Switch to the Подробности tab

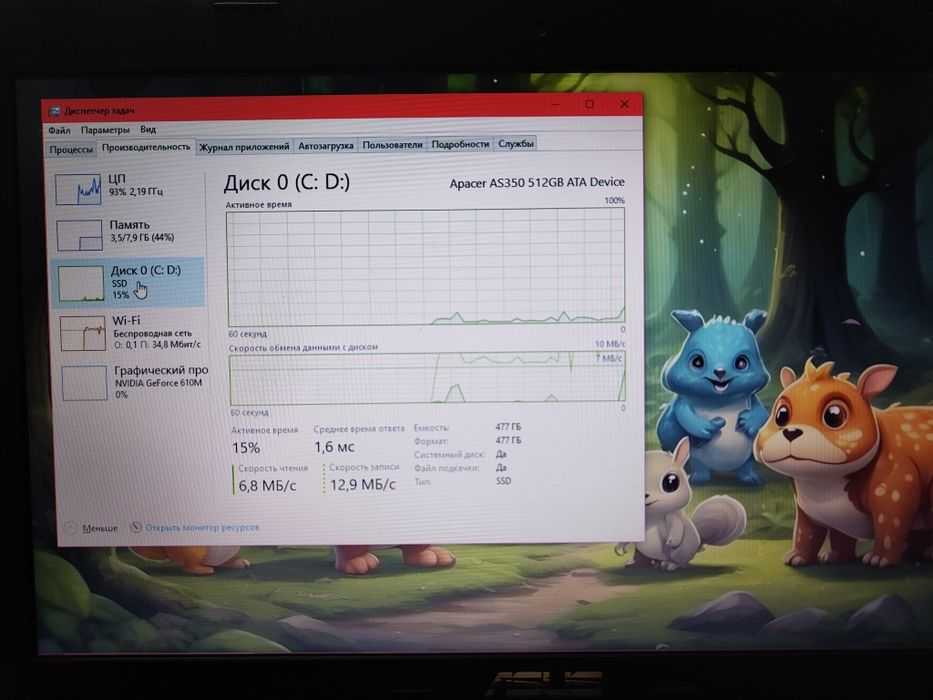coord(460,144)
